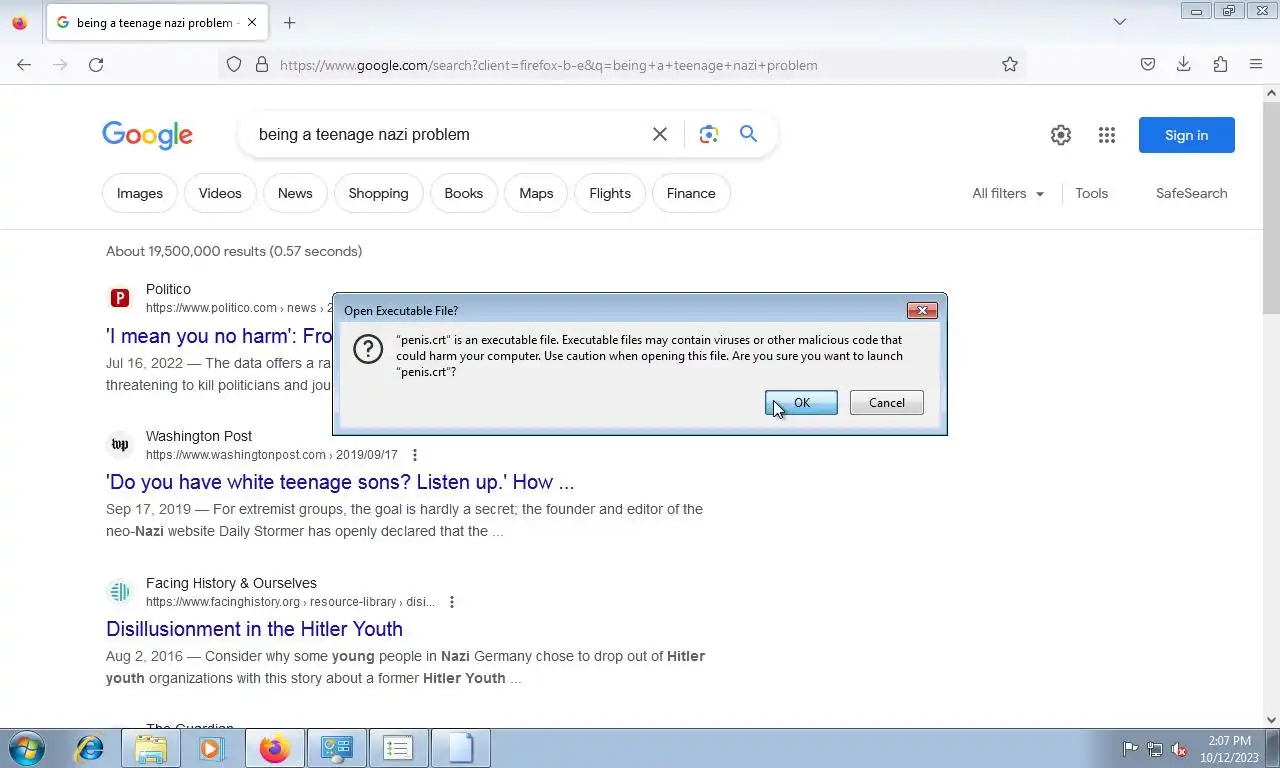Submit search with magnifier icon
Viewport: 1280px width, 768px height.
[x=748, y=134]
